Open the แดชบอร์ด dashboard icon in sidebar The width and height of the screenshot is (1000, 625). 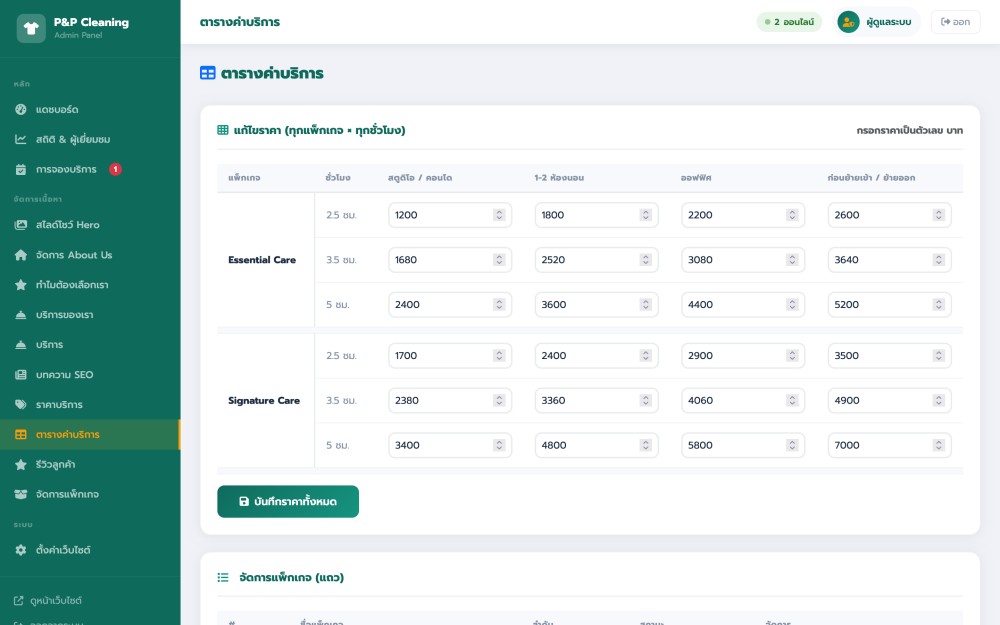[x=21, y=109]
